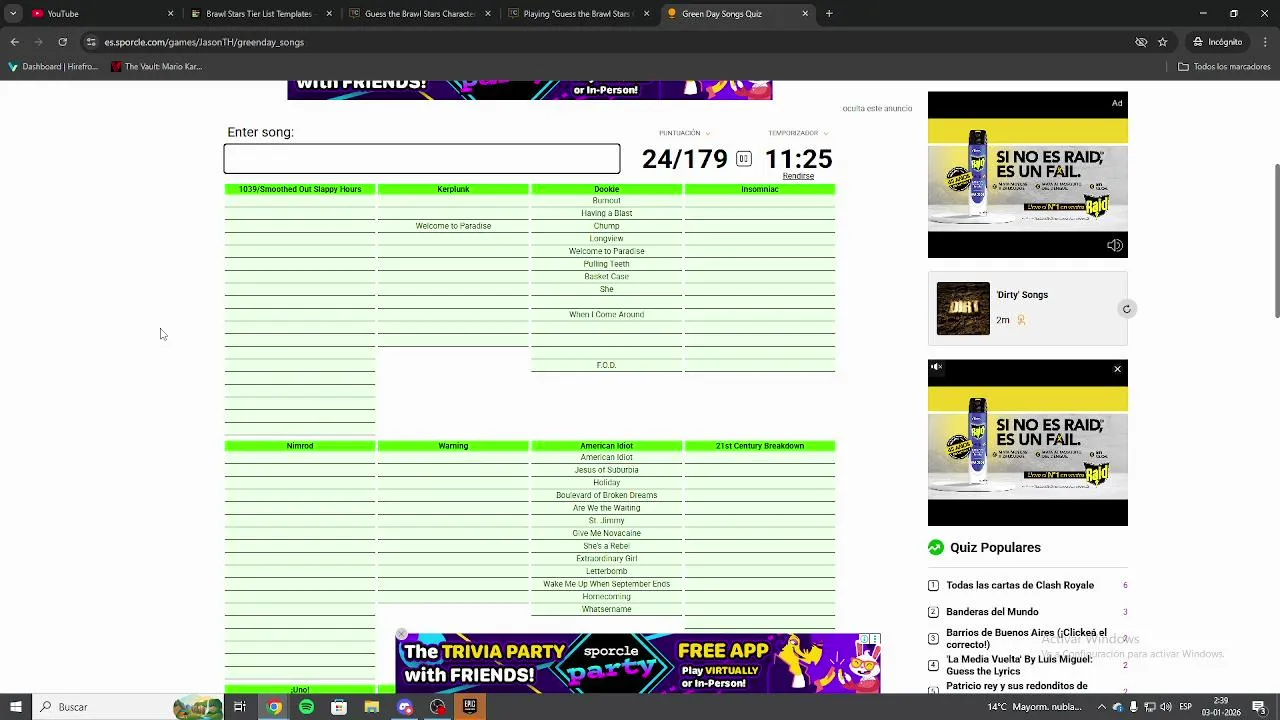Screen dimensions: 1280x720
Task: Open The Vault: Mario Kar... bookmark
Action: [156, 67]
